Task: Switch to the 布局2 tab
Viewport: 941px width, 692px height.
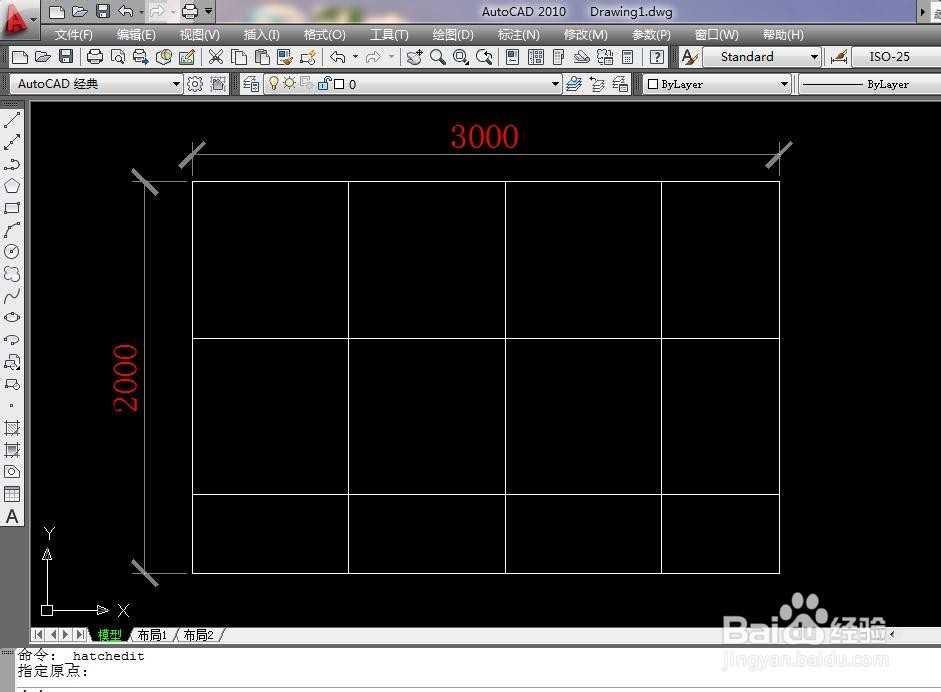Action: point(198,634)
